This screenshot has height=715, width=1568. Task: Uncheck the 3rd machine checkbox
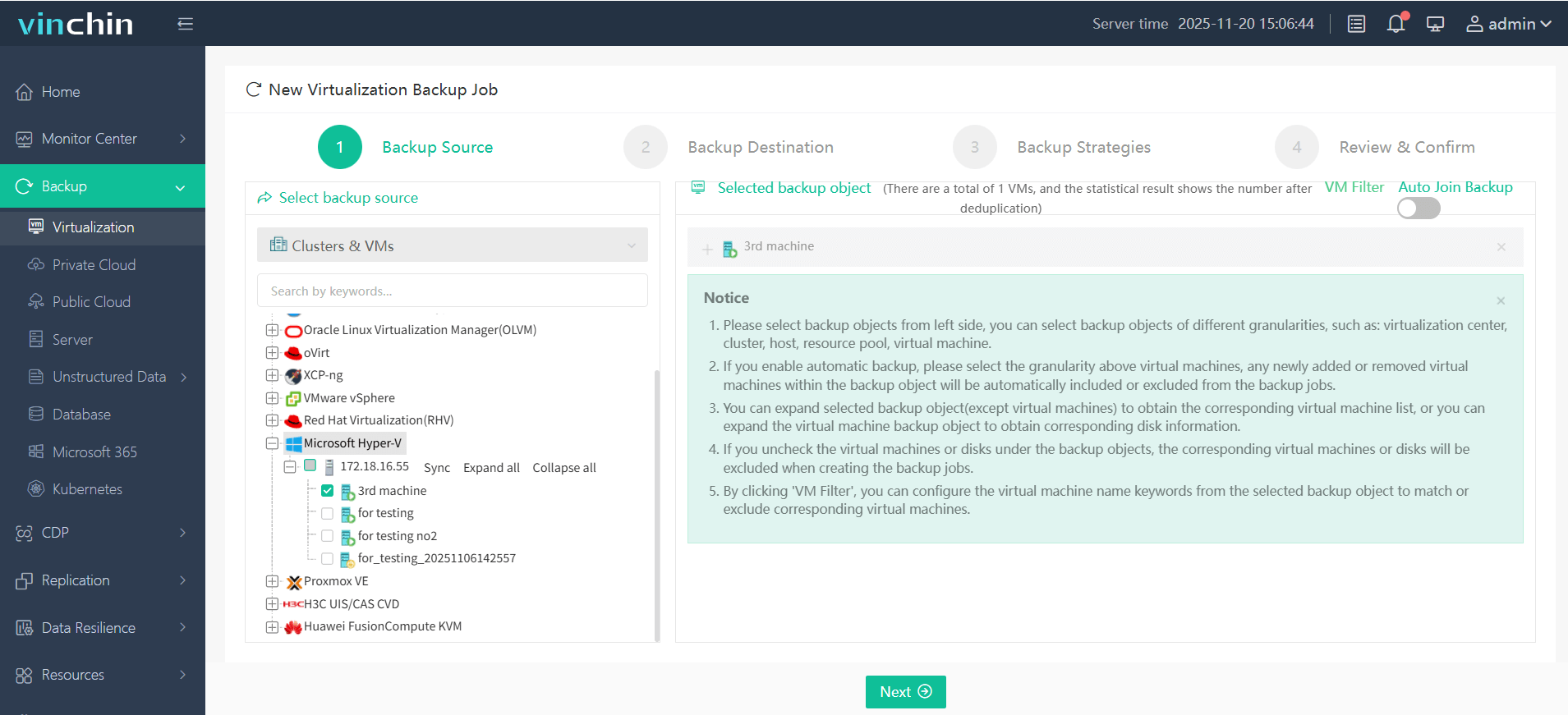pos(327,491)
